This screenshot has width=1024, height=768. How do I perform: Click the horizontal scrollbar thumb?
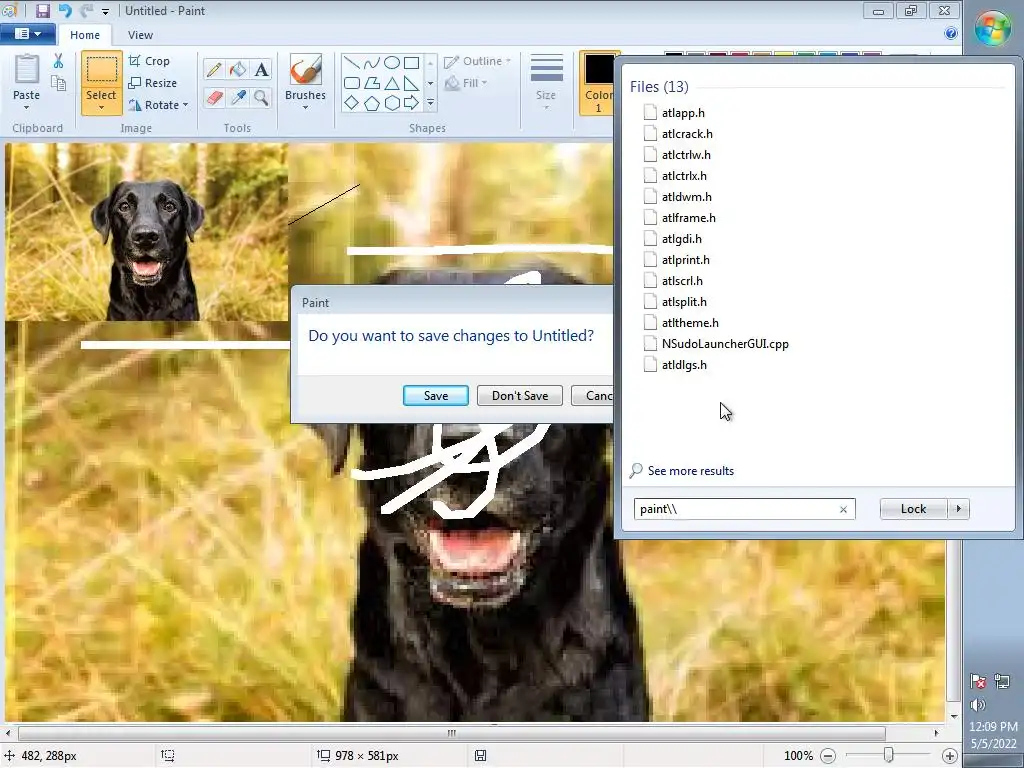coord(451,733)
